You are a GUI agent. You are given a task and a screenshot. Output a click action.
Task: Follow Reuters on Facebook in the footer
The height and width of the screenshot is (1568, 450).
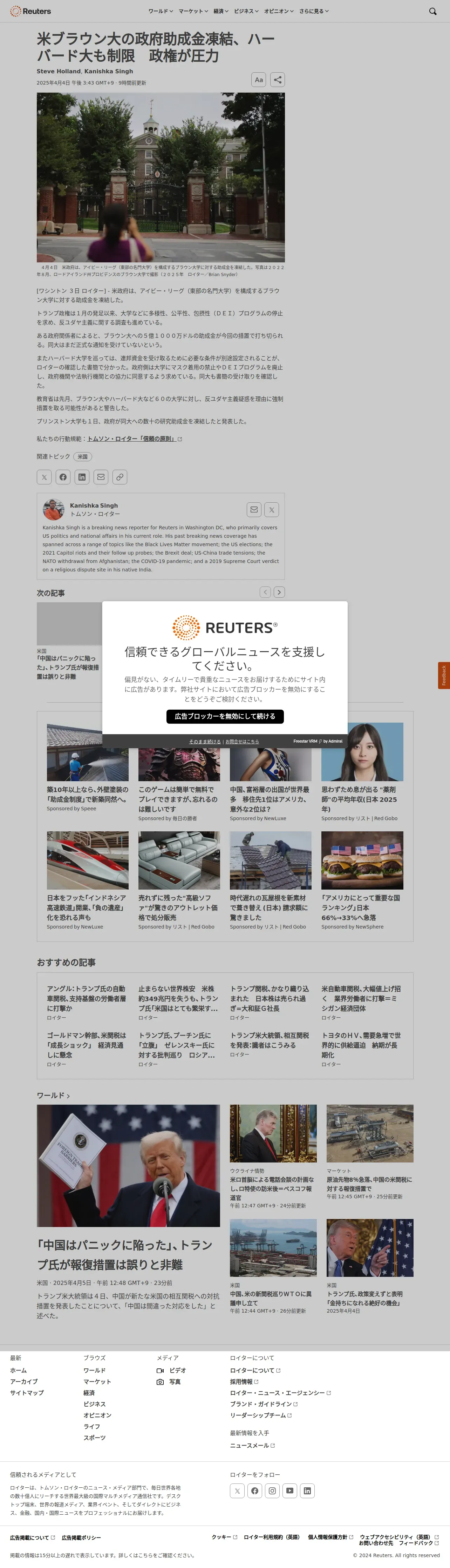click(x=255, y=1491)
